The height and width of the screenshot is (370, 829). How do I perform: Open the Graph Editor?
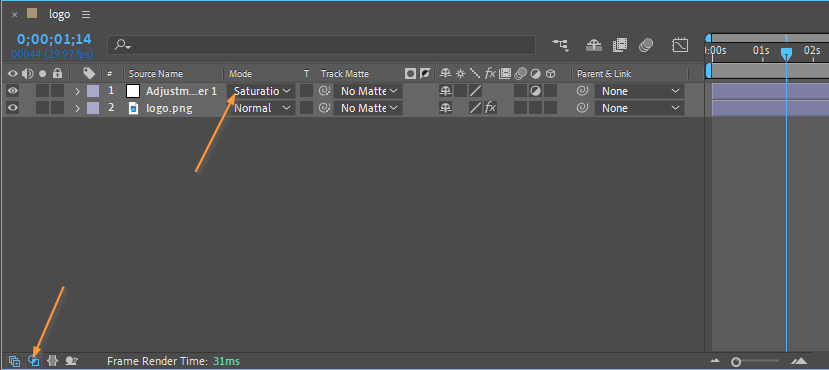(680, 45)
